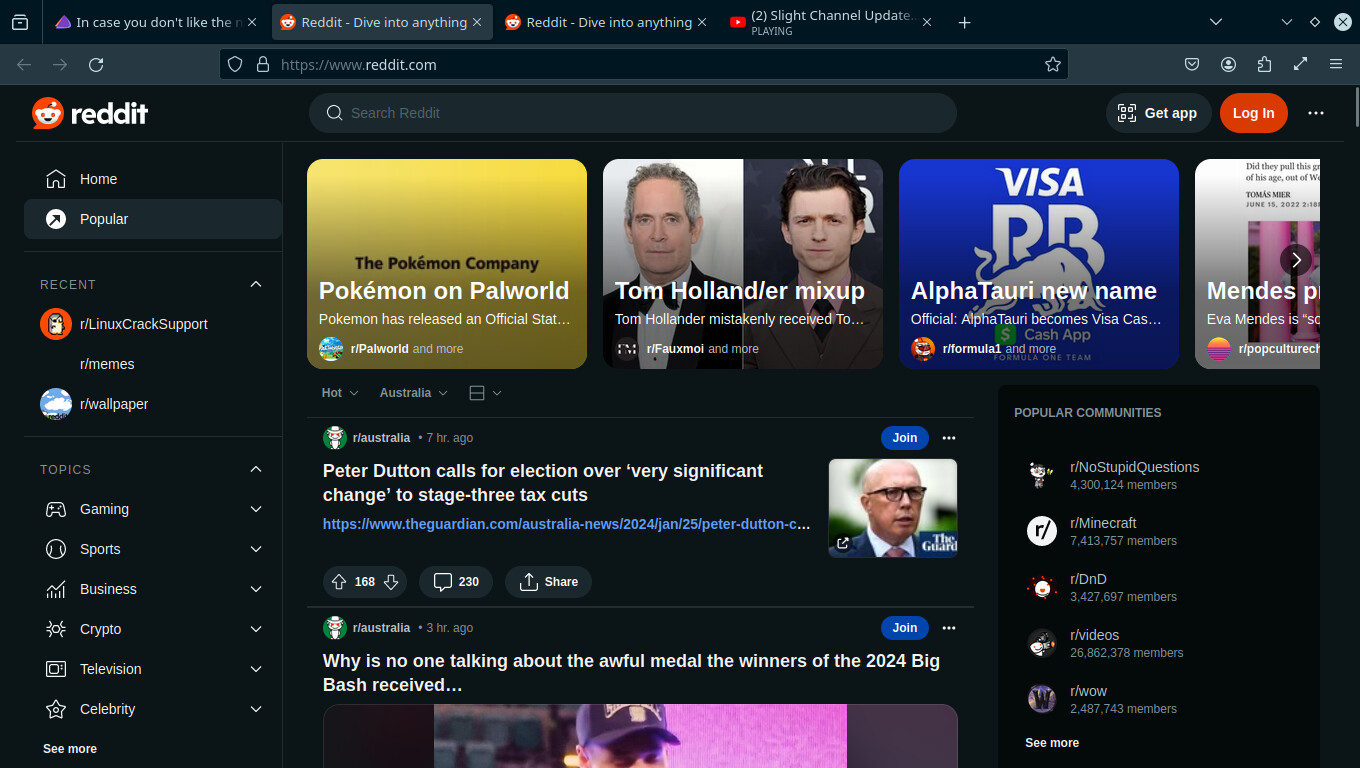Open the three-dot menu next to Log In
1360x768 pixels.
1316,113
